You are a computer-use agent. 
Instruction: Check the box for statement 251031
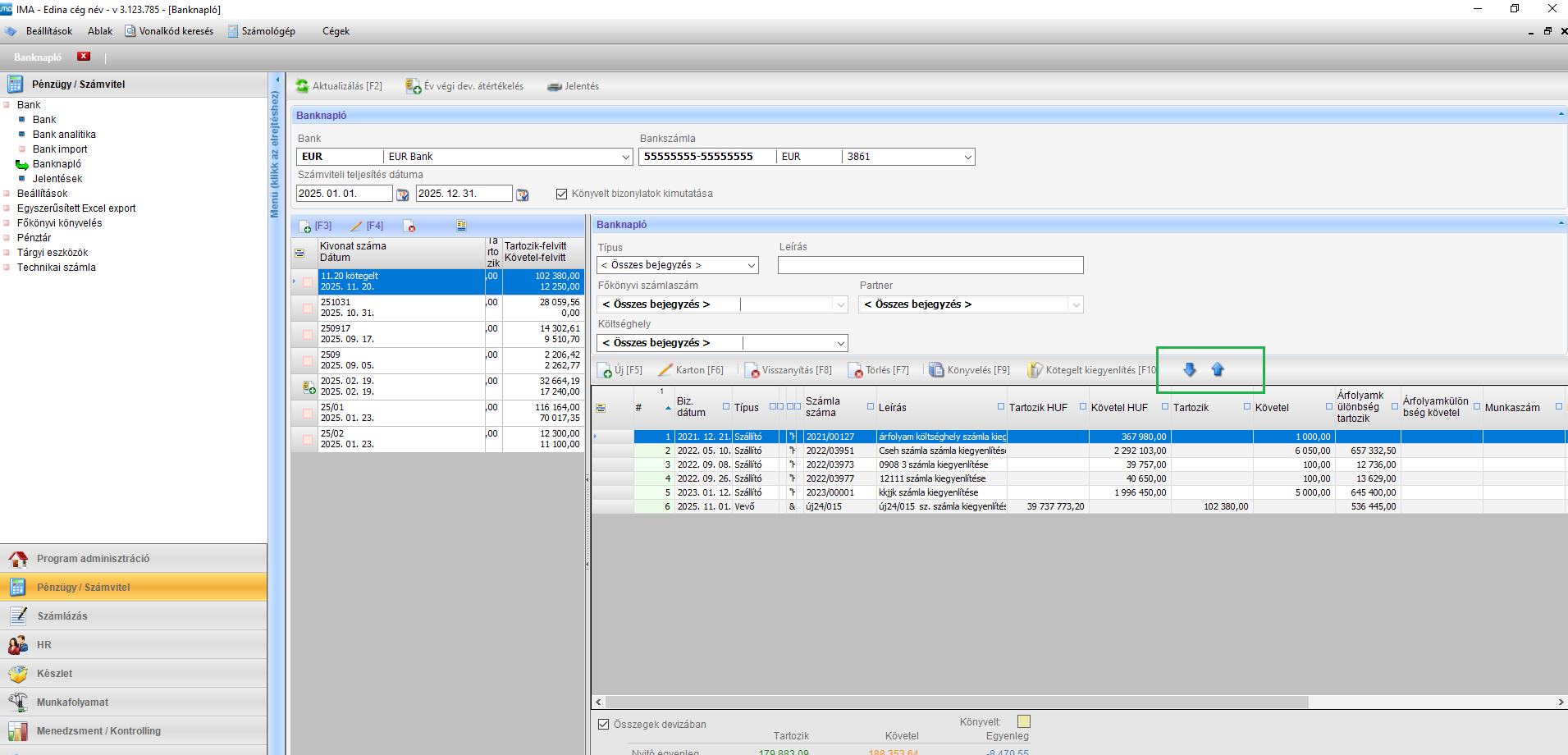coord(308,309)
